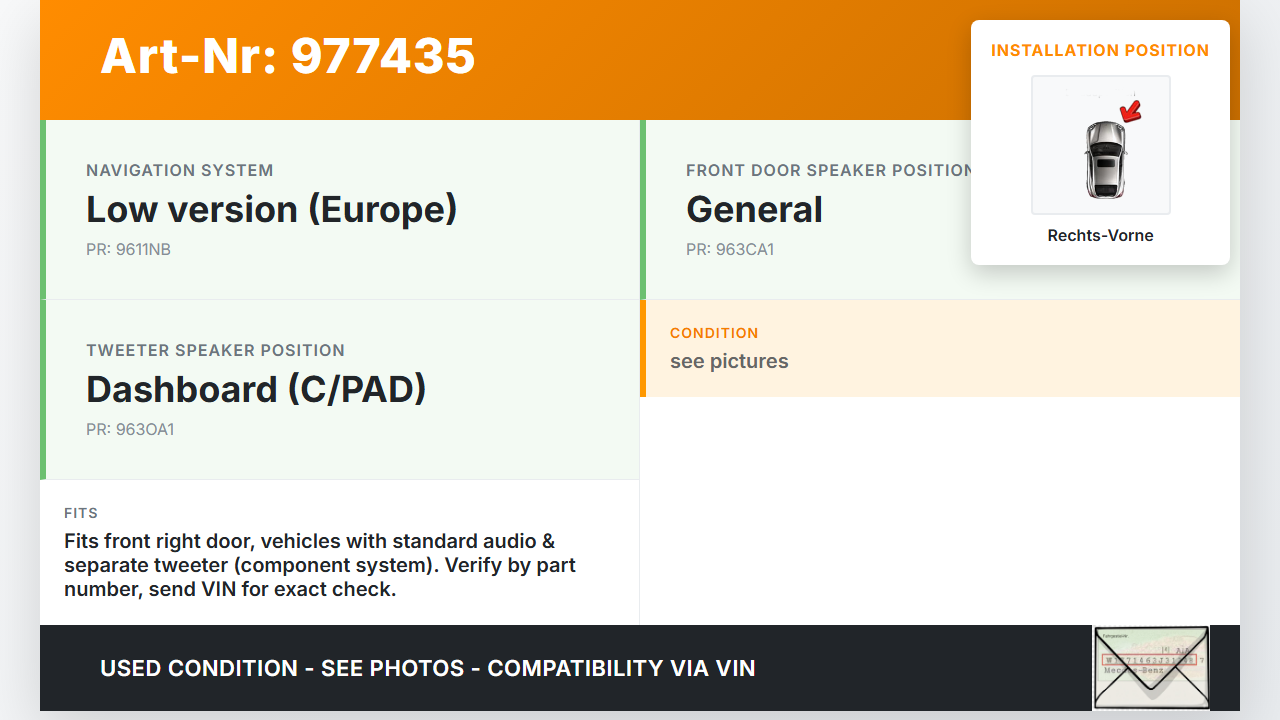
Task: Click the Front Door Speaker Position label
Action: 829,170
